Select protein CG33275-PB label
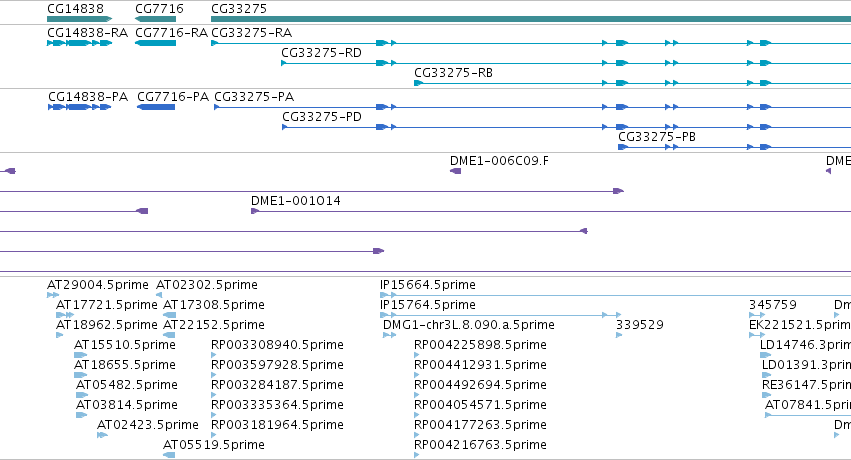The image size is (851, 460). point(657,137)
